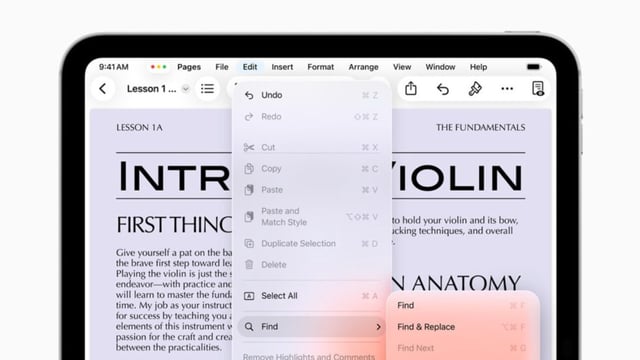Open the outline list view icon
This screenshot has height=360, width=640.
click(x=207, y=89)
